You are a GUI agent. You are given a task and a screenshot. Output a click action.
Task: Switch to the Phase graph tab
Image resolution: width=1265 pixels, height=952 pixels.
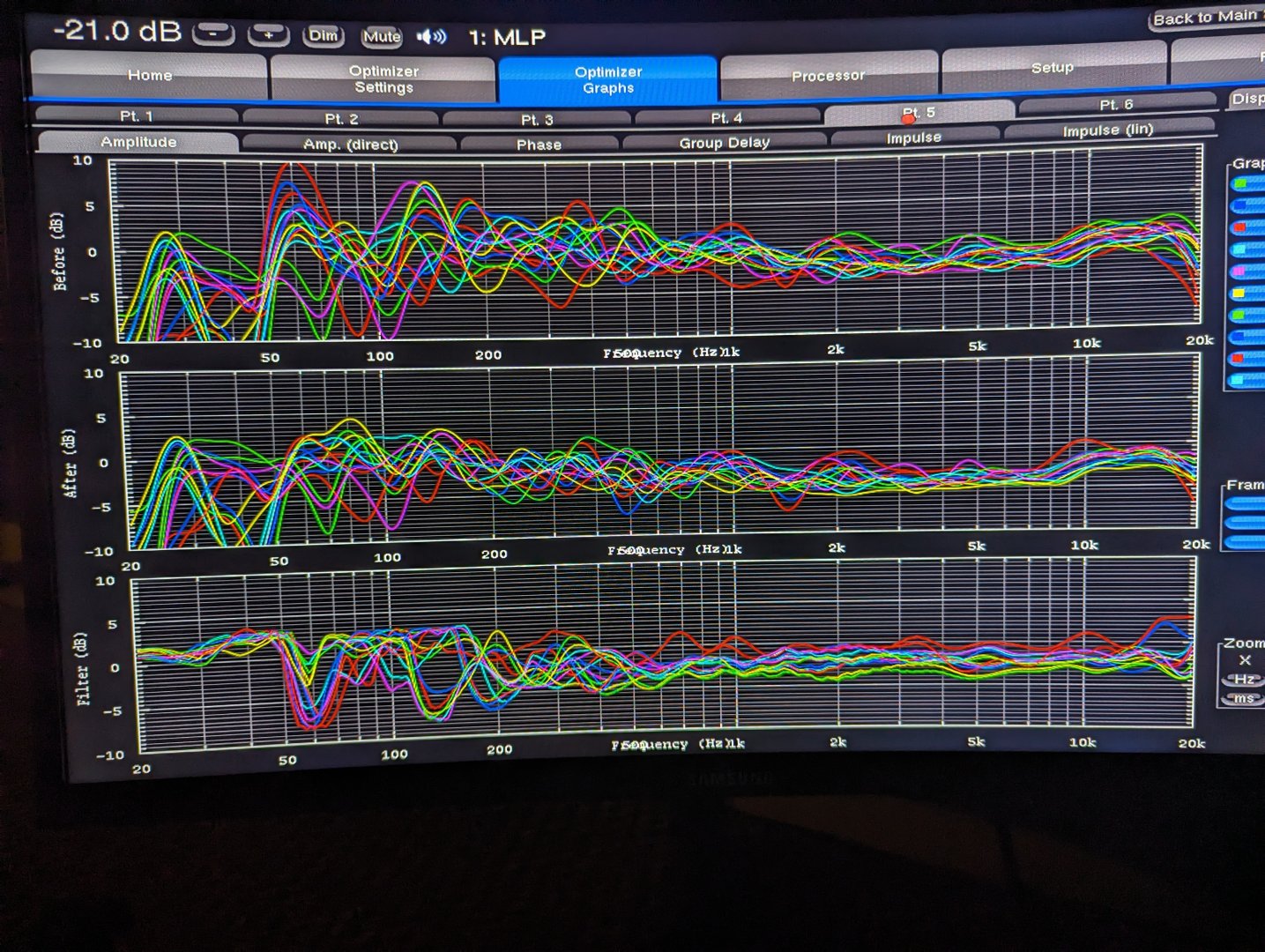click(539, 145)
